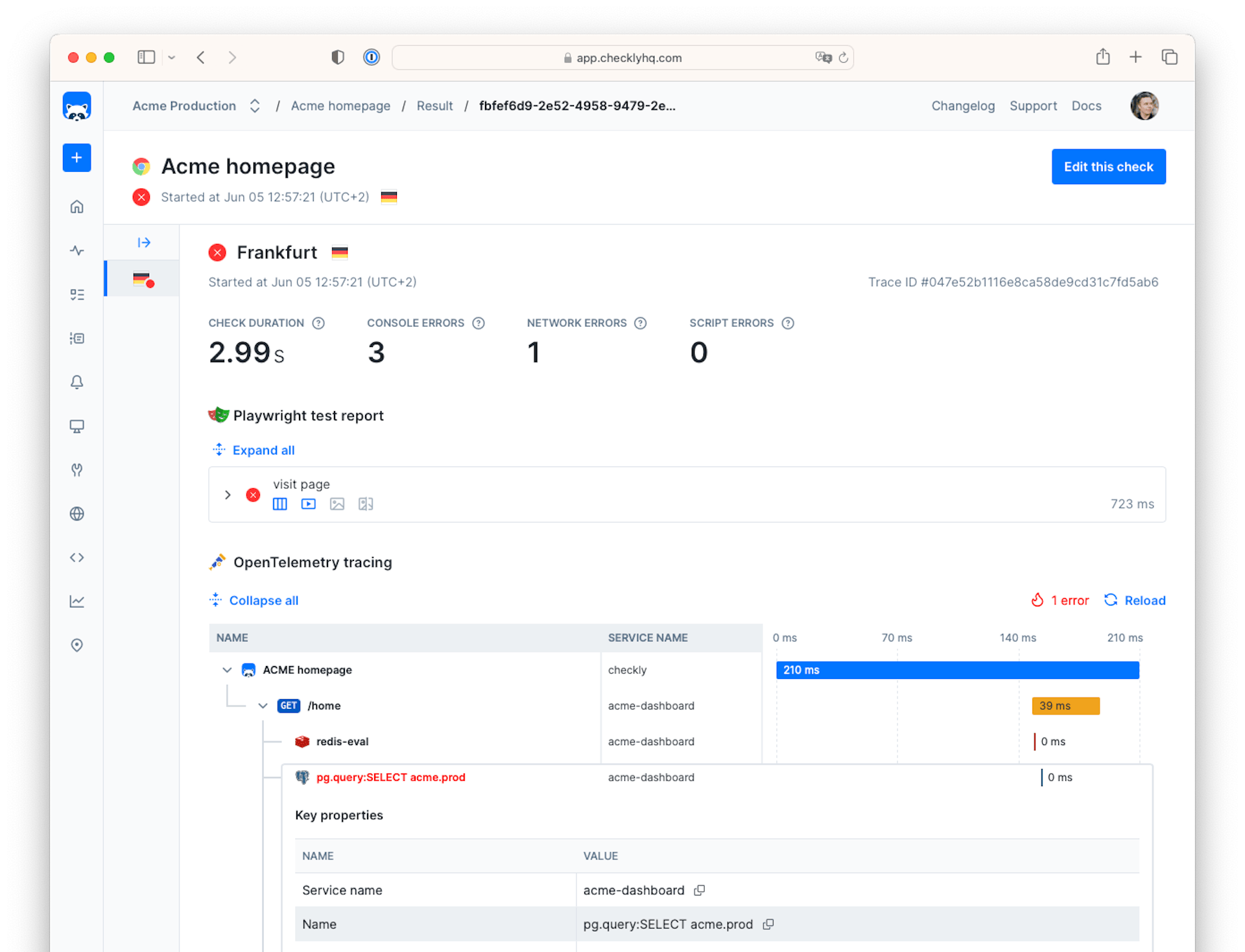
Task: Select the dashboards monitor icon in the sidebar
Action: 77,426
